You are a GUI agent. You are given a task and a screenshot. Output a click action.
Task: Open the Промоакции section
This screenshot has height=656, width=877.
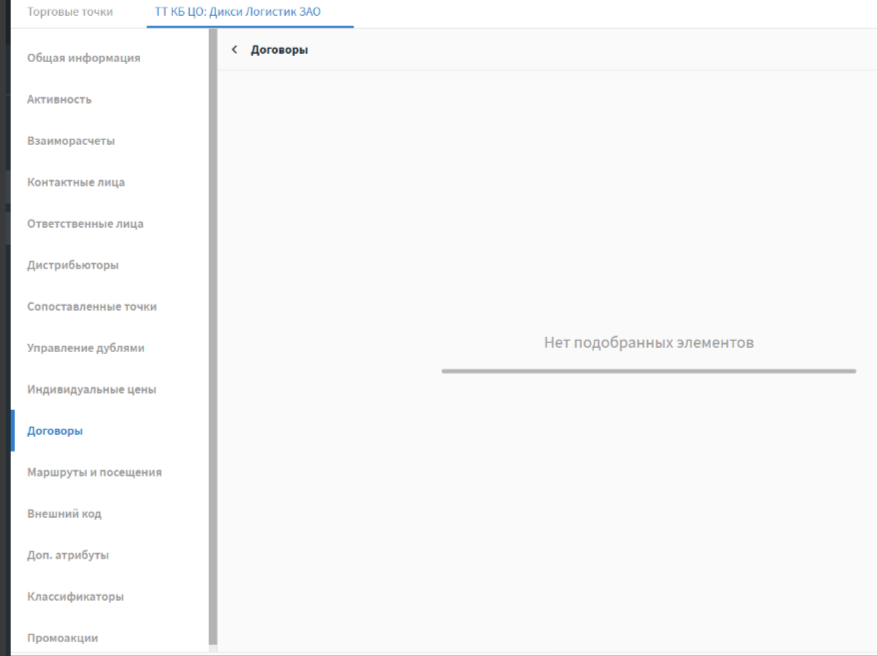click(x=63, y=638)
